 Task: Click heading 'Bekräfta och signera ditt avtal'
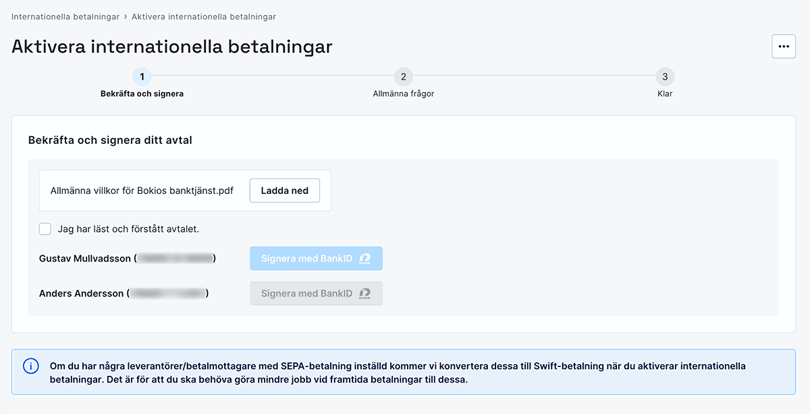(x=110, y=140)
